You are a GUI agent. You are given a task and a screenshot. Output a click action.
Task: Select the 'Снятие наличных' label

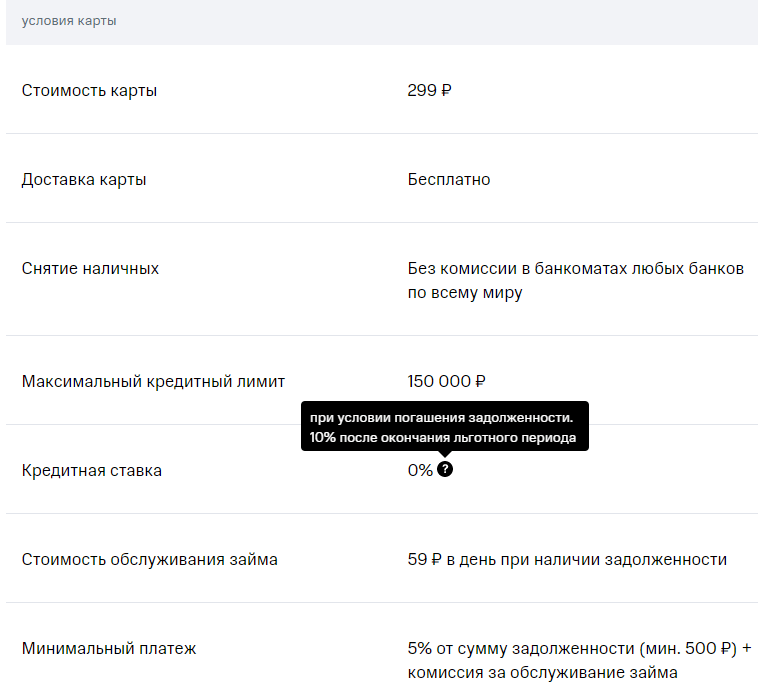(90, 269)
